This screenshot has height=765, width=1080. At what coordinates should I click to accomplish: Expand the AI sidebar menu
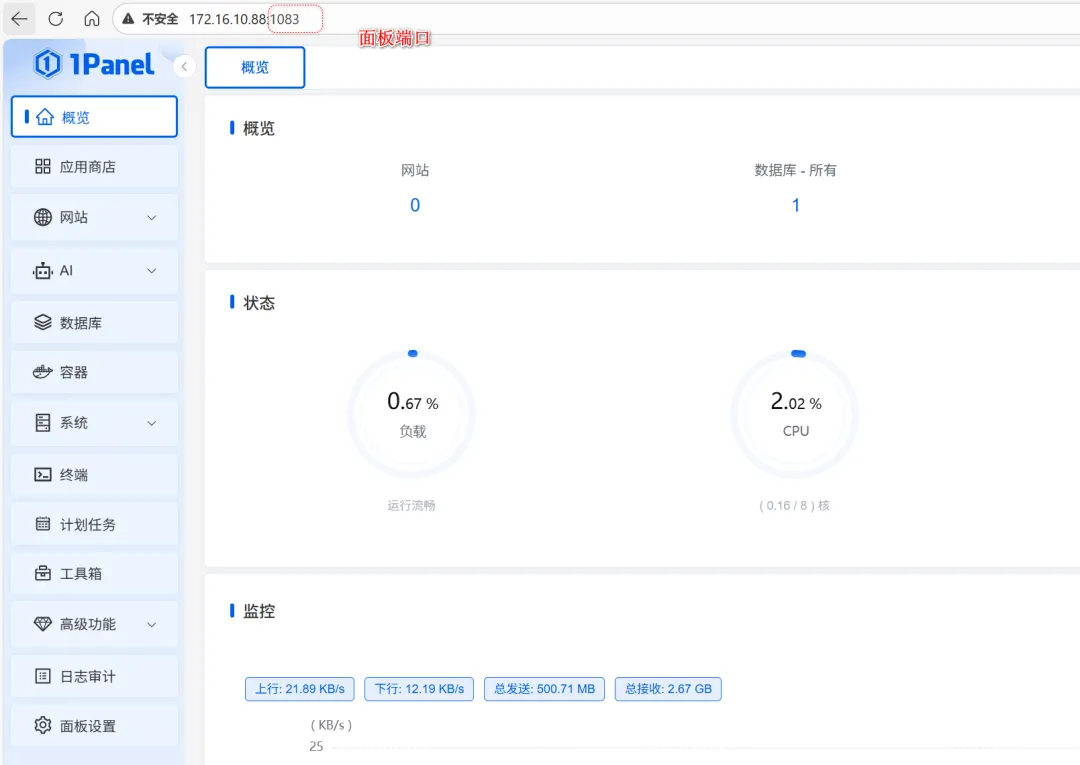click(x=94, y=270)
